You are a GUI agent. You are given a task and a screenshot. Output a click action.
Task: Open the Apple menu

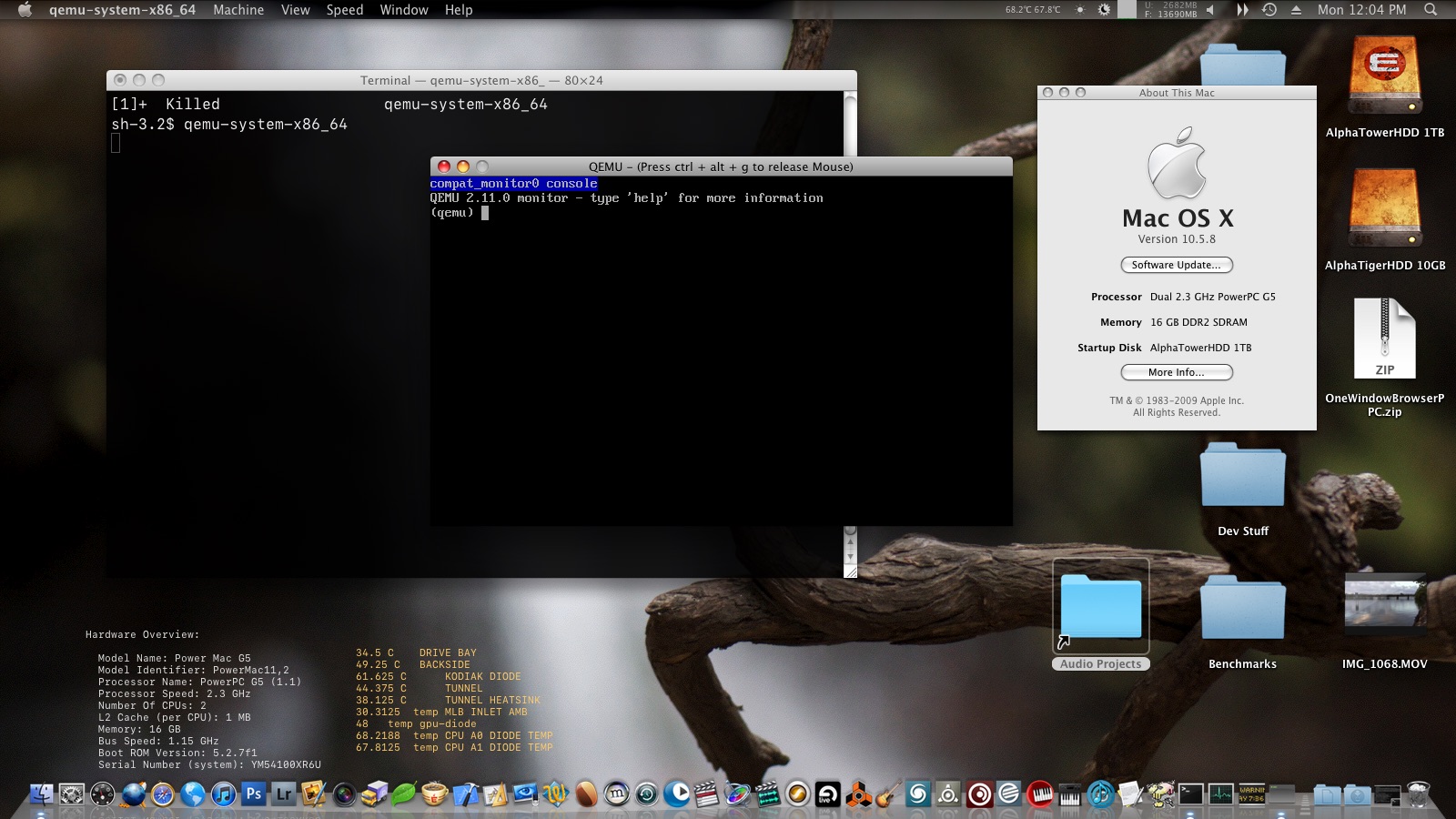click(25, 9)
